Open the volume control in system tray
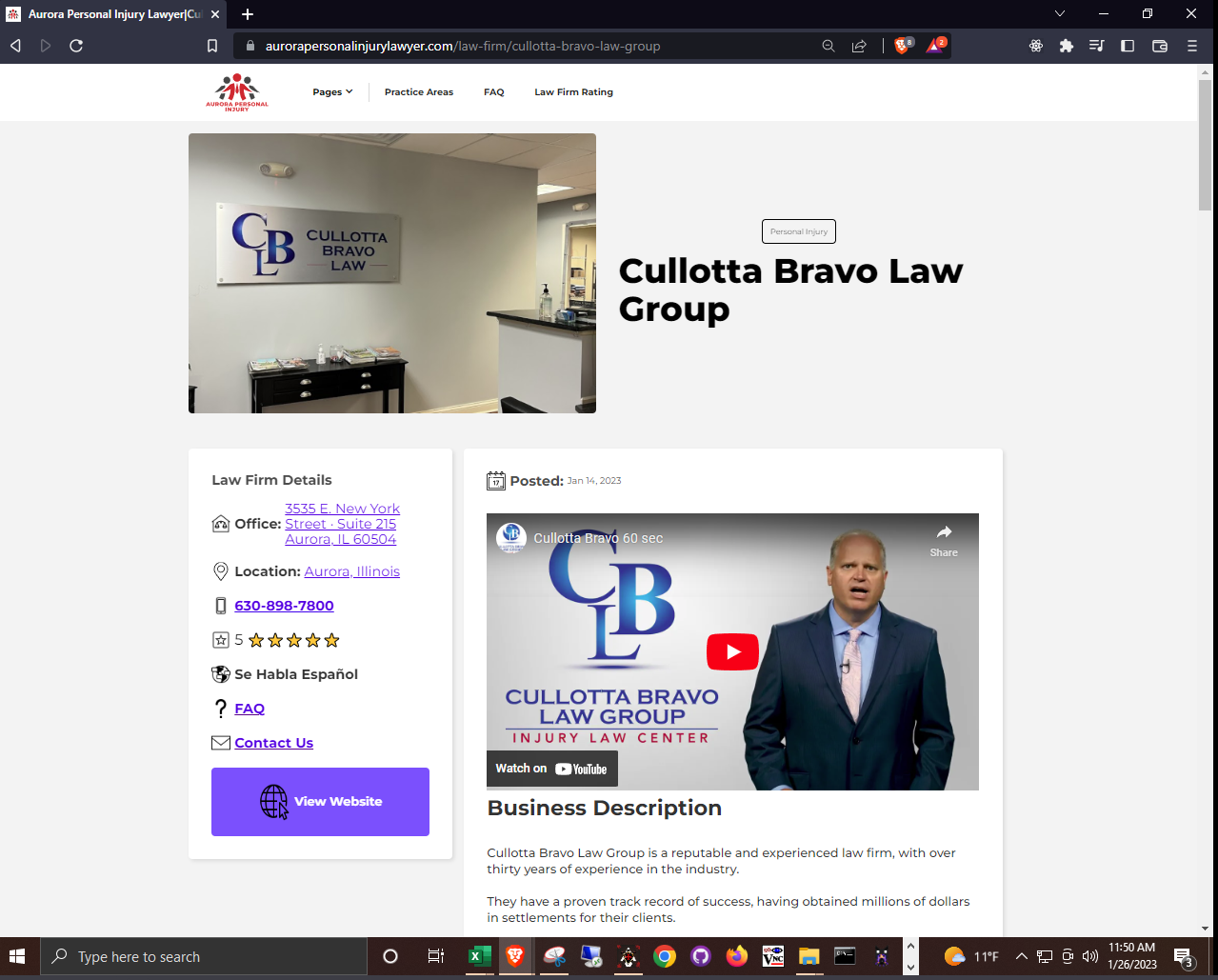 coord(1090,956)
